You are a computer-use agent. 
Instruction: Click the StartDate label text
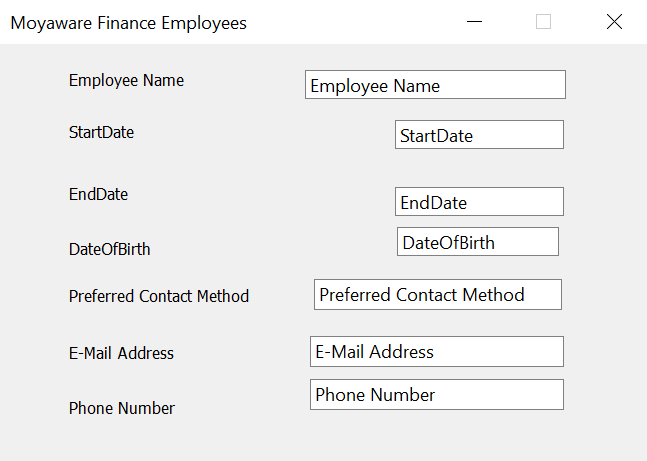coord(101,132)
